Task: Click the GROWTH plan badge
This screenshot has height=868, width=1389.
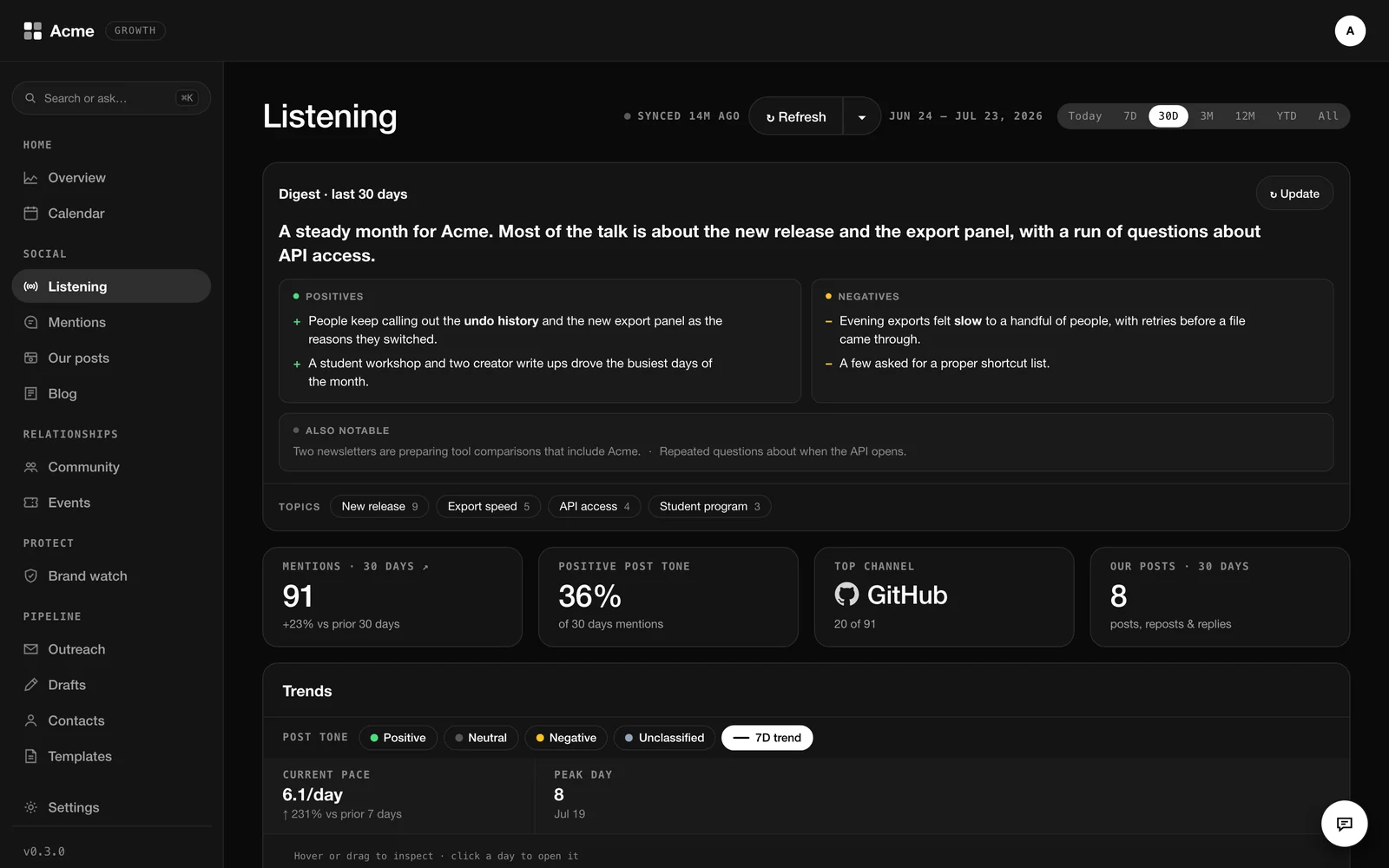Action: point(135,30)
